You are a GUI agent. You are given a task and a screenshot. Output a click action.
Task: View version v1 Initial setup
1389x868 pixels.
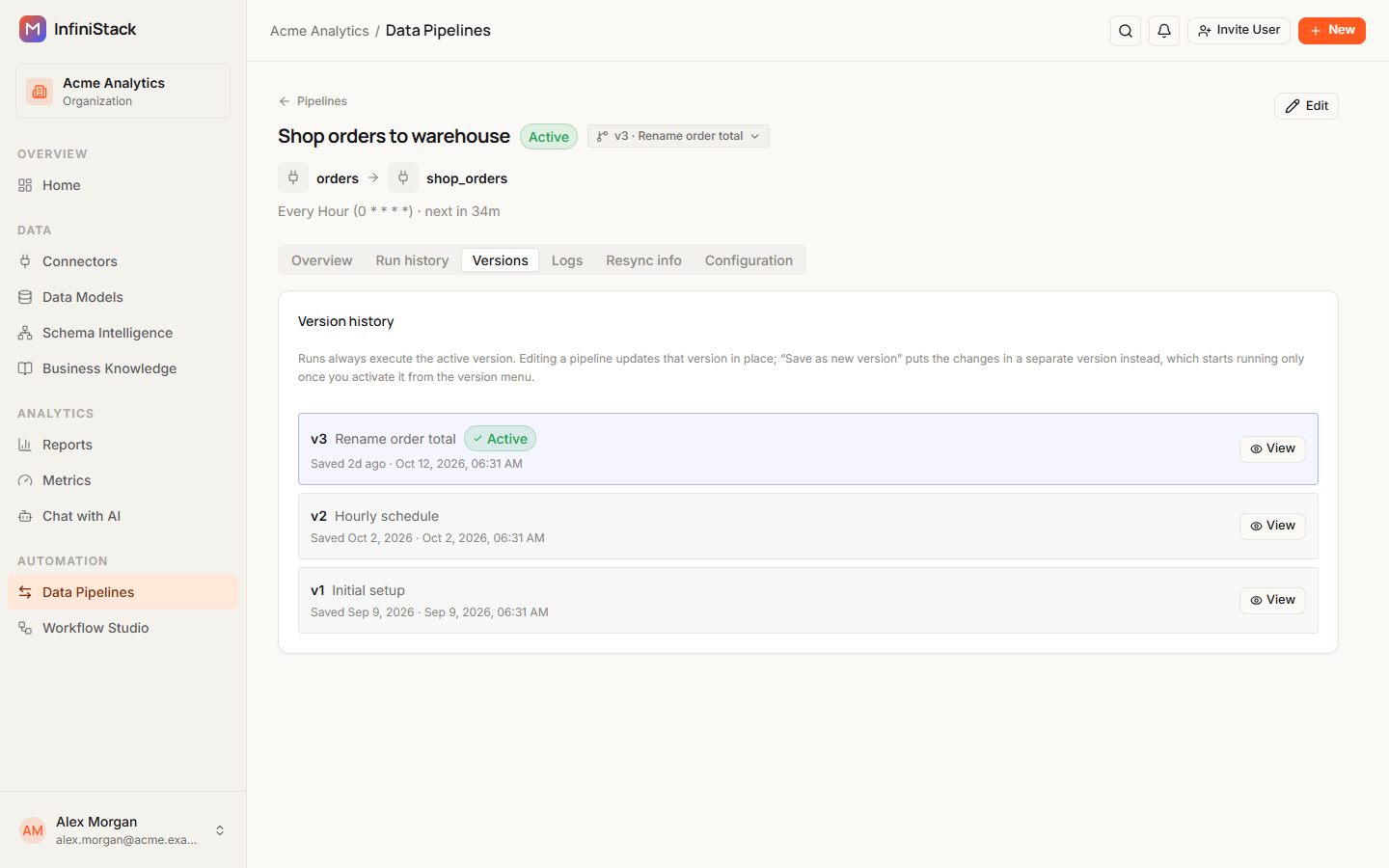(1272, 600)
